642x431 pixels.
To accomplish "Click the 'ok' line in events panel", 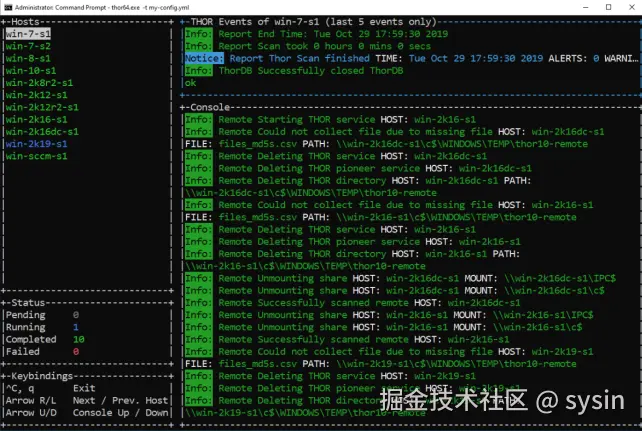I will pyautogui.click(x=190, y=83).
